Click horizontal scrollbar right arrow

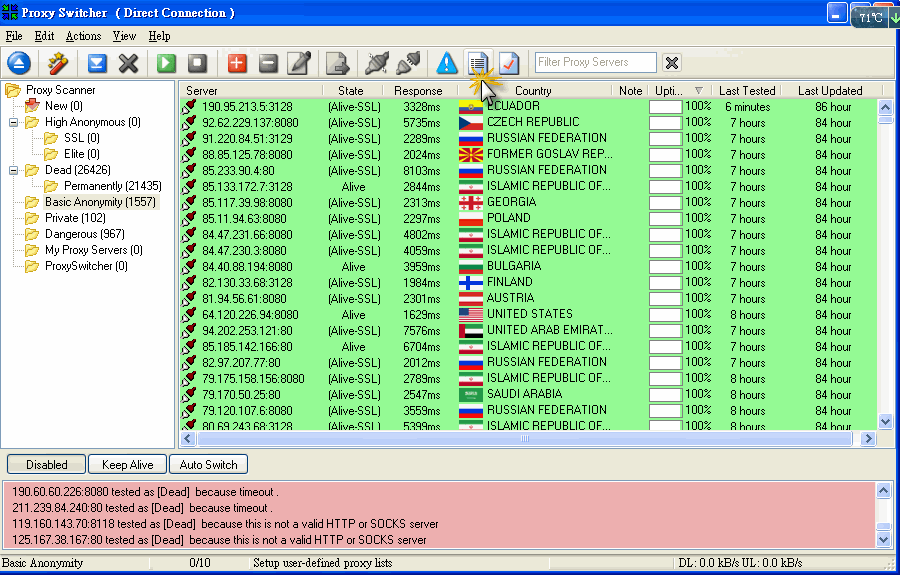[x=868, y=439]
